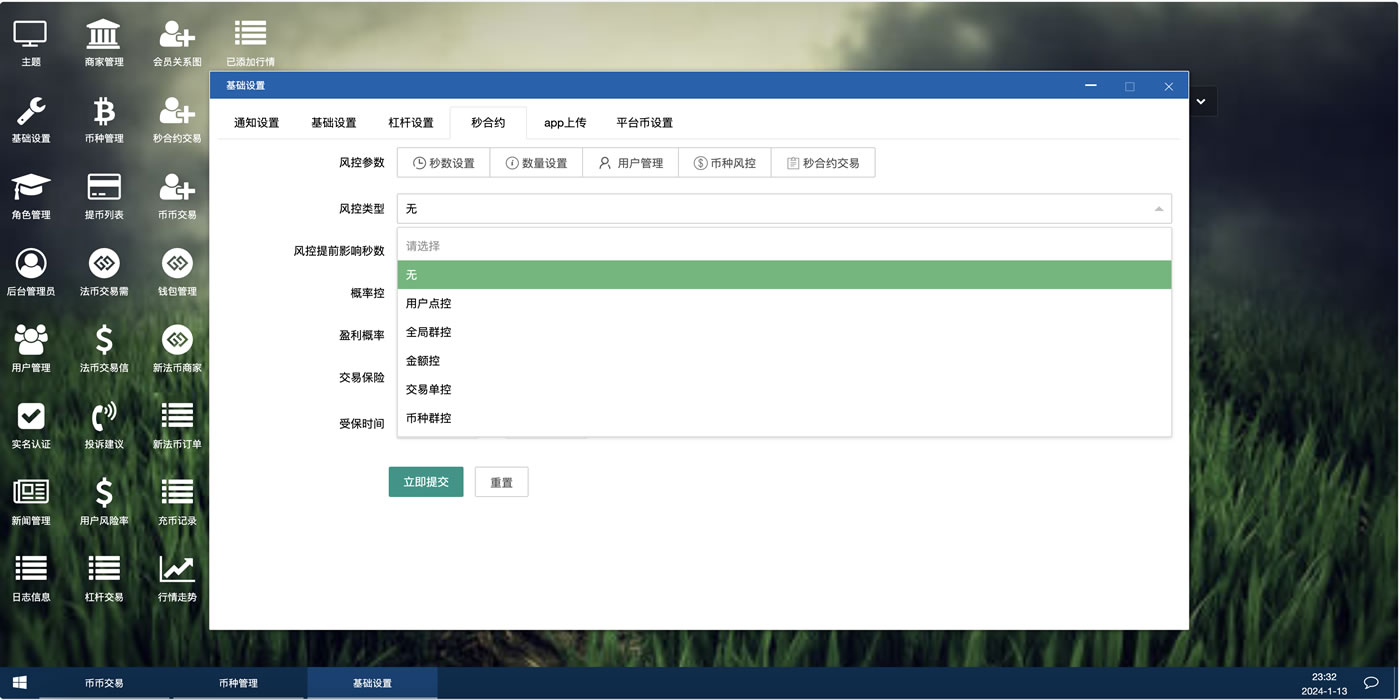This screenshot has height=700, width=1400.
Task: Expand the chevron right of window
Action: tap(1201, 101)
